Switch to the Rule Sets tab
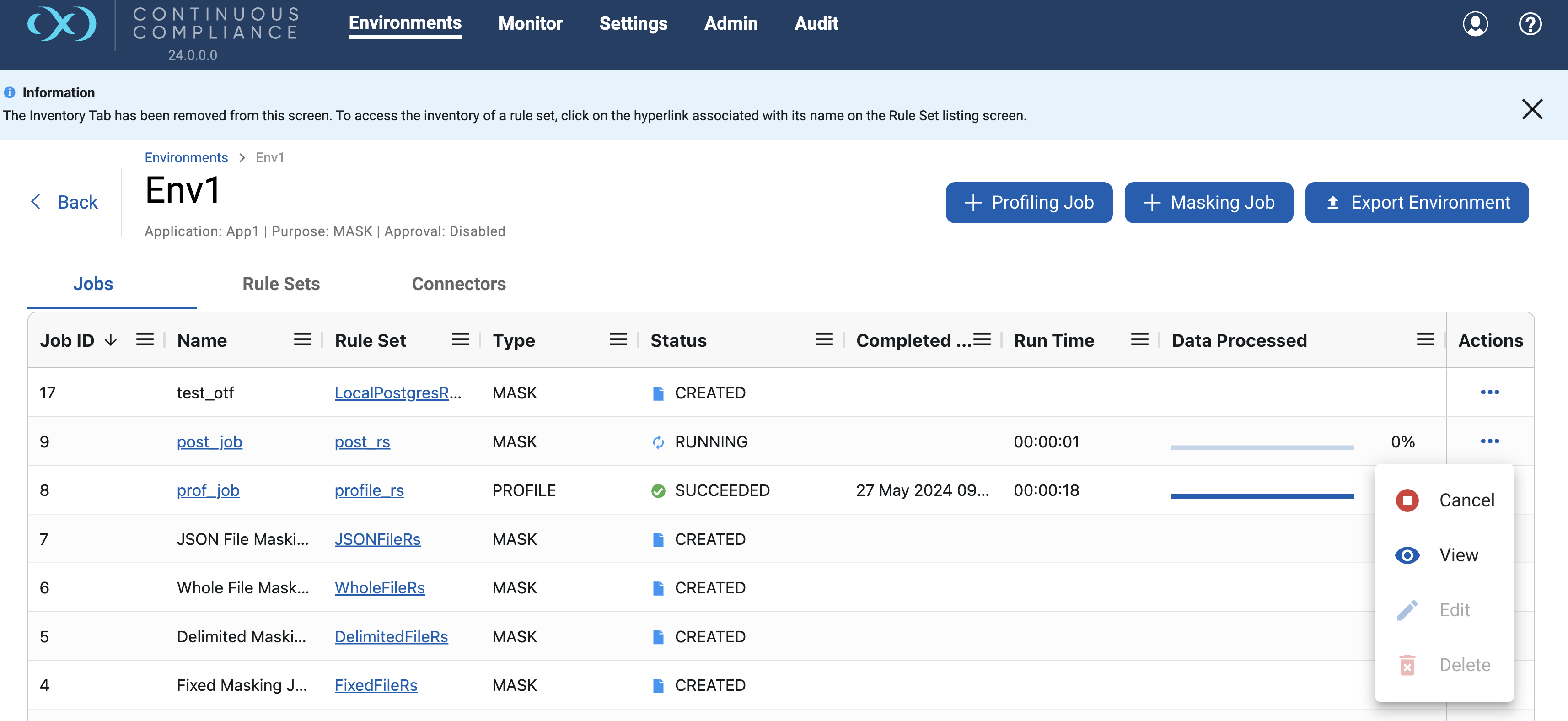The height and width of the screenshot is (721, 1568). pyautogui.click(x=280, y=284)
